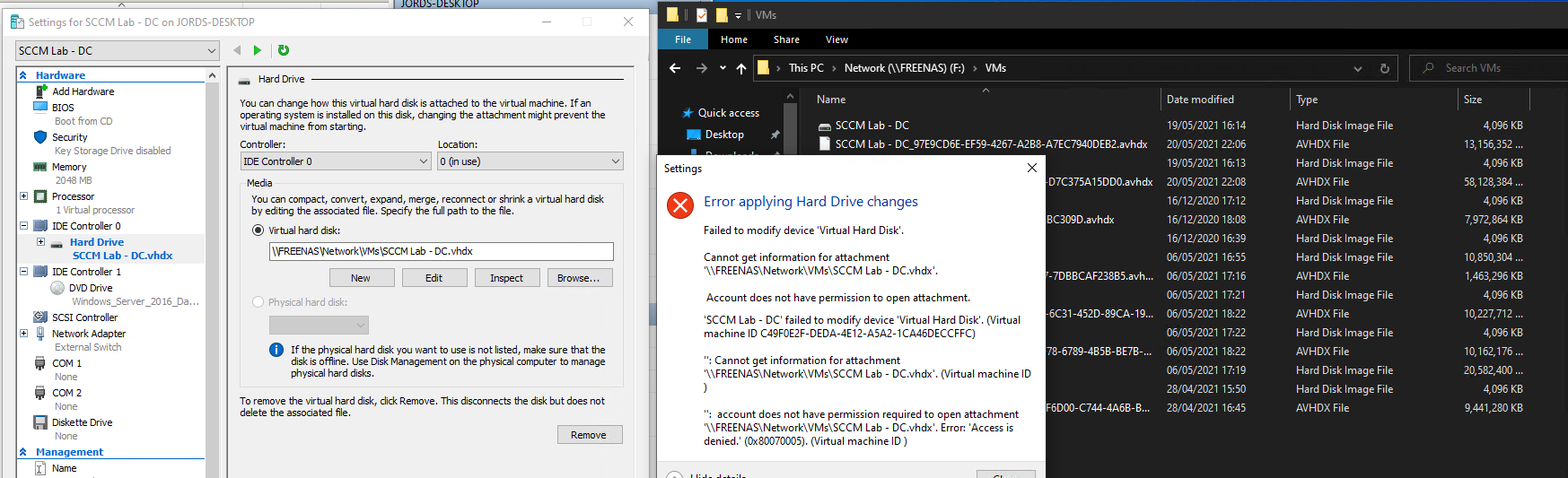Open the Share ribbon tab
Viewport: 1568px width, 478px height.
pyautogui.click(x=786, y=39)
